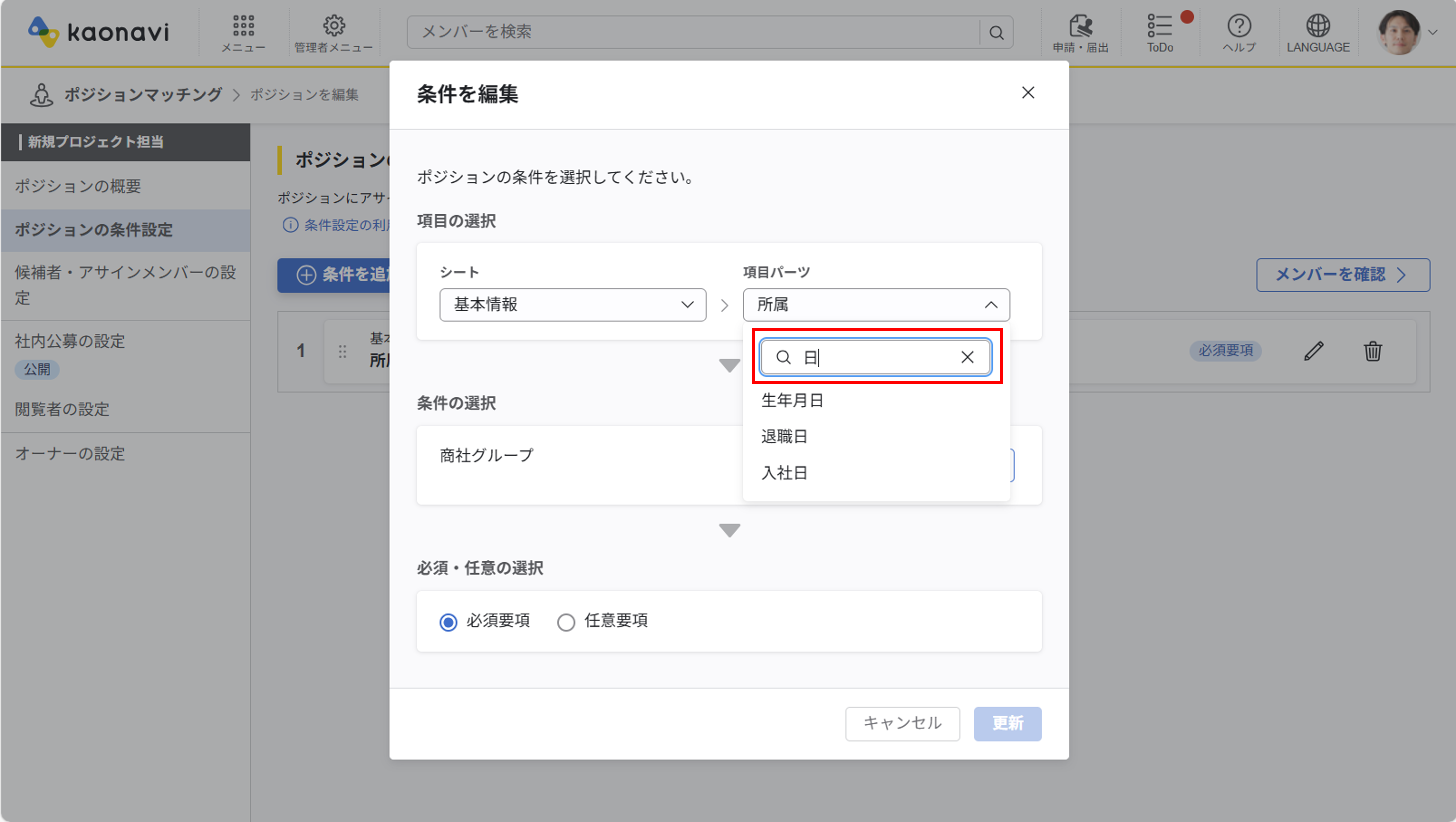
Task: Select the 任意要項 radio button
Action: 566,622
